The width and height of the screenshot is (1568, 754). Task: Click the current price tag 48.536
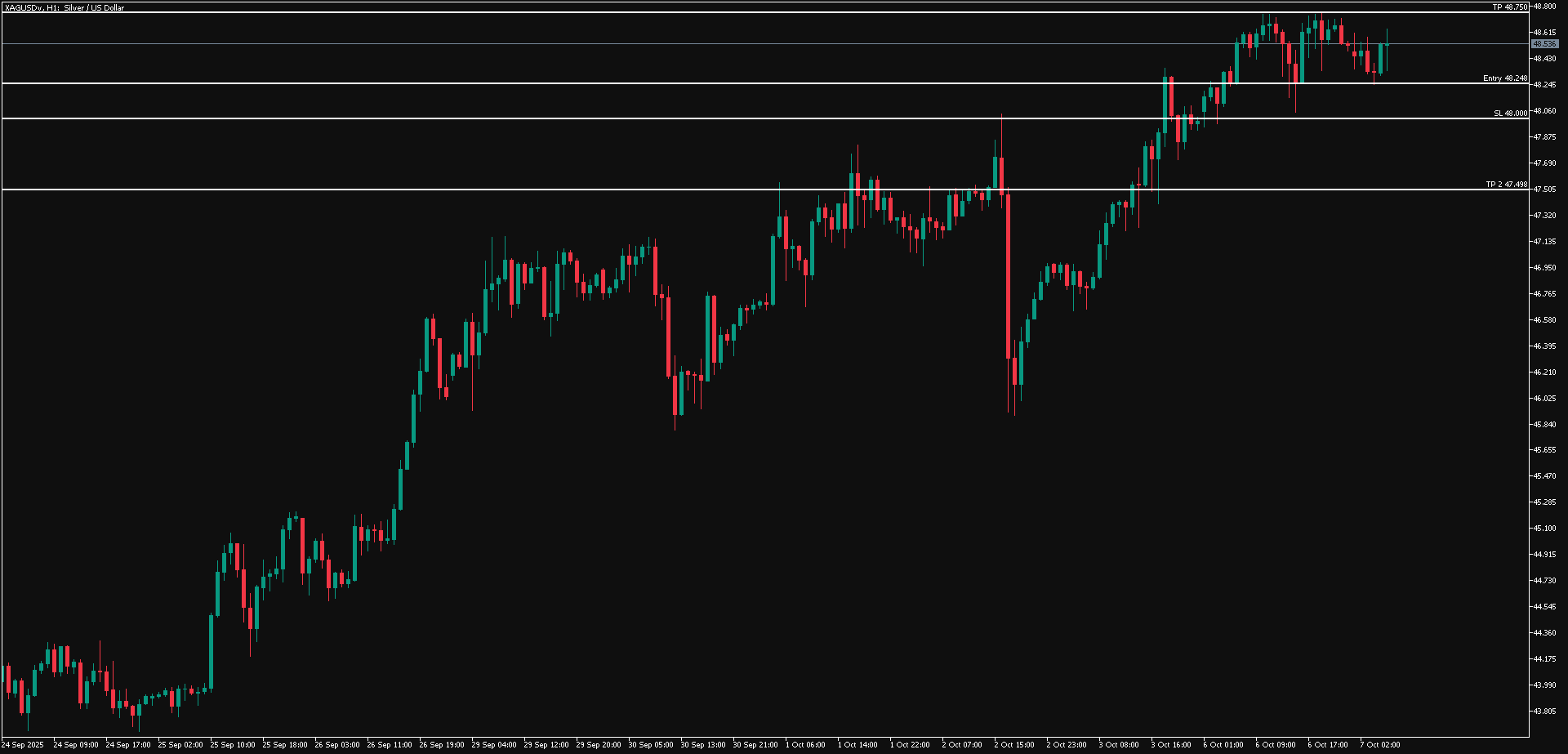tap(1544, 44)
